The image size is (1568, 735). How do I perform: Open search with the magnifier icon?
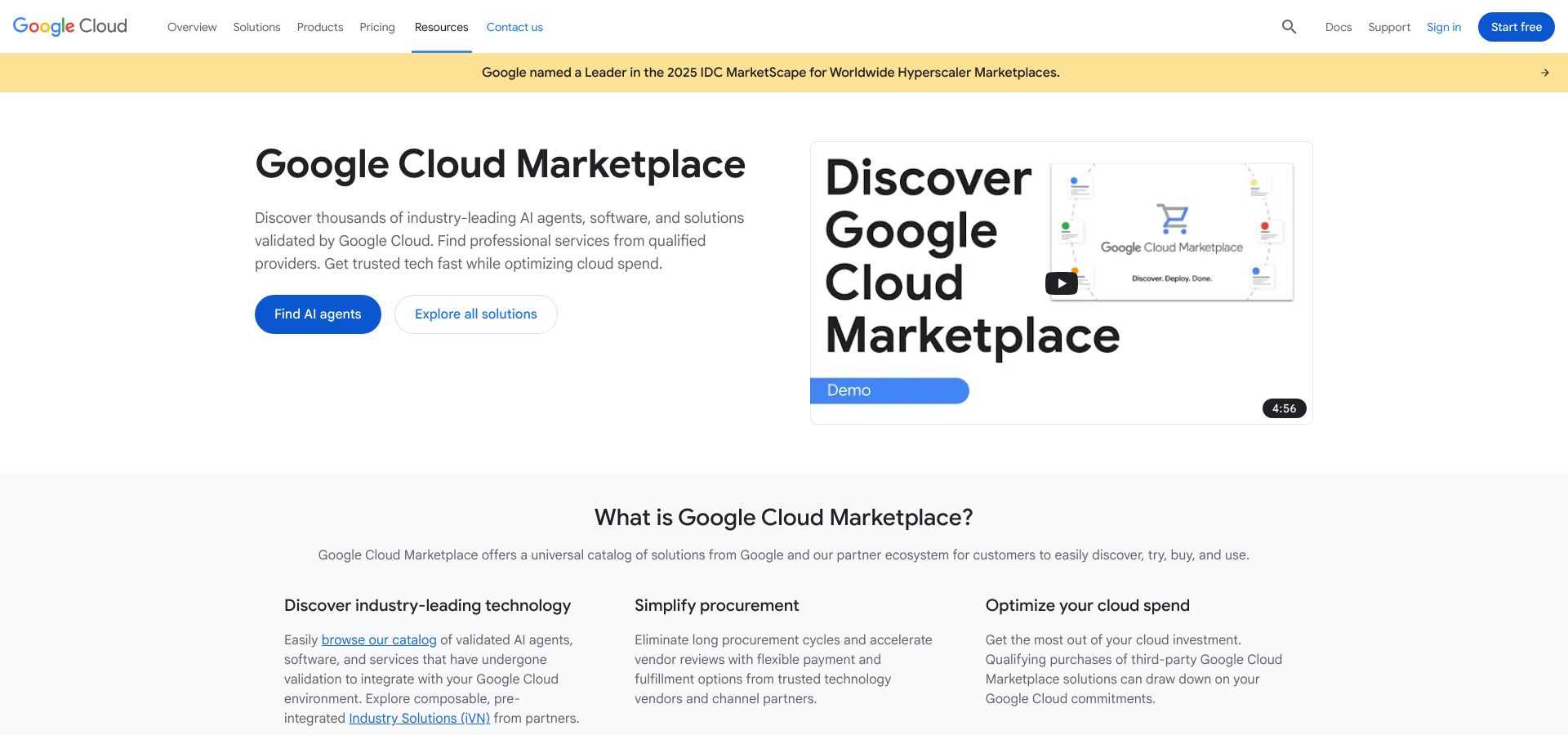(1289, 27)
